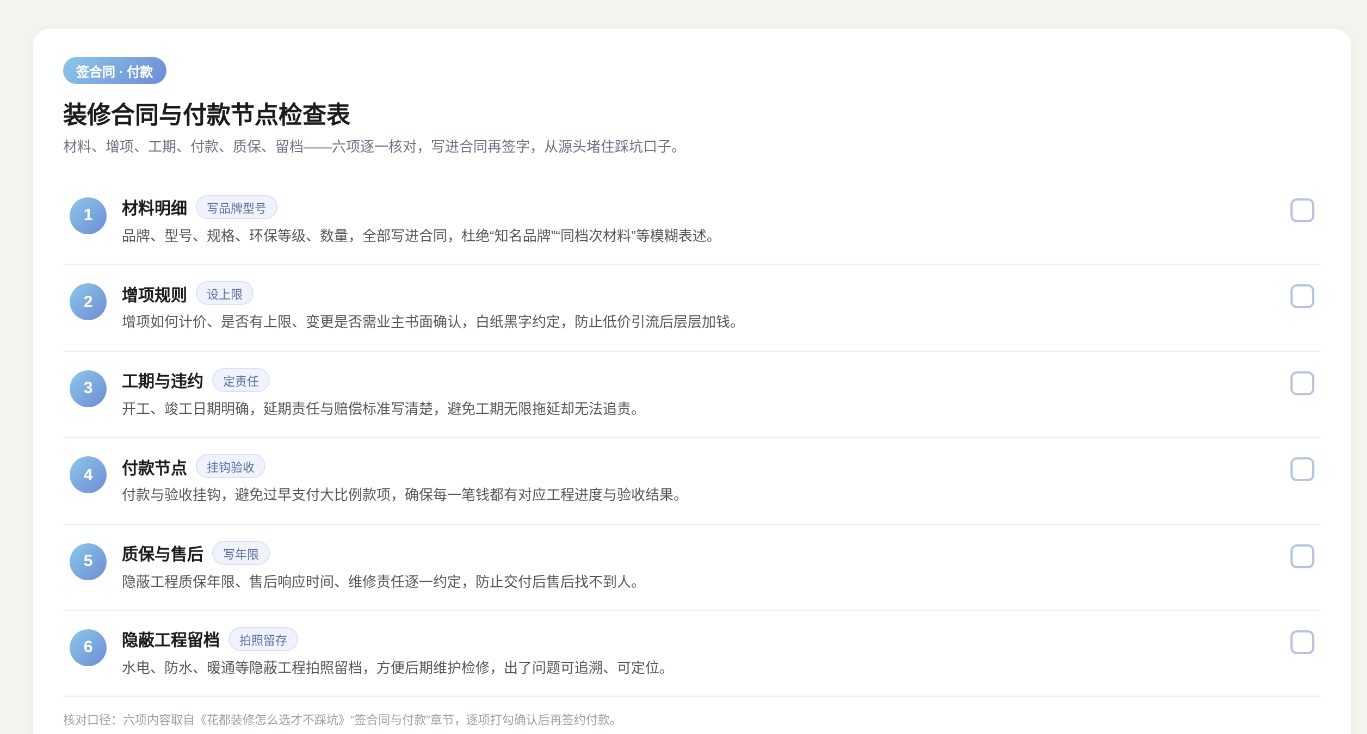Viewport: 1367px width, 734px height.
Task: Tick the 增项规则 checkbox
Action: tap(1302, 296)
